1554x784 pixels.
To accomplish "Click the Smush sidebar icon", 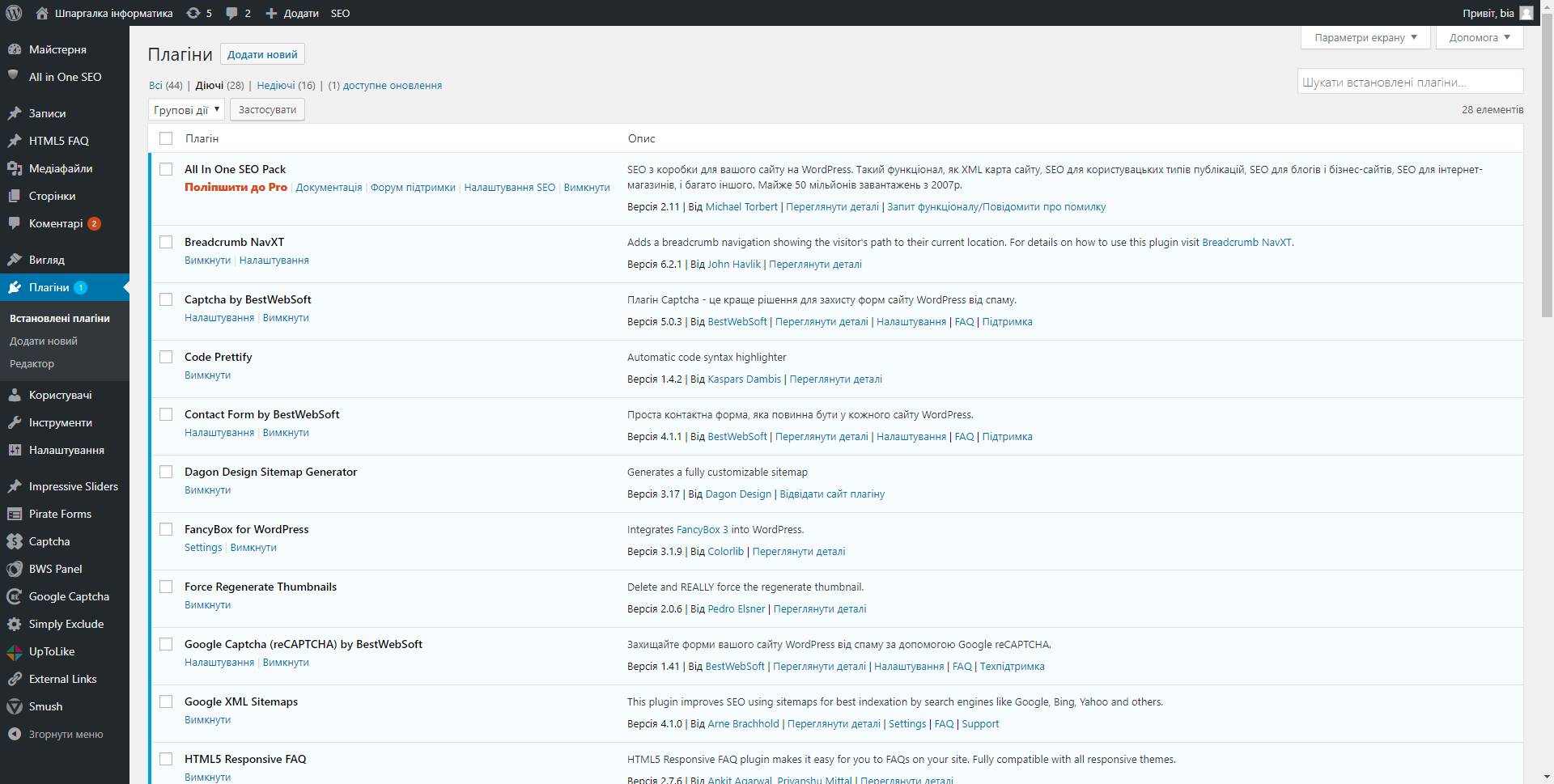I will tap(14, 706).
